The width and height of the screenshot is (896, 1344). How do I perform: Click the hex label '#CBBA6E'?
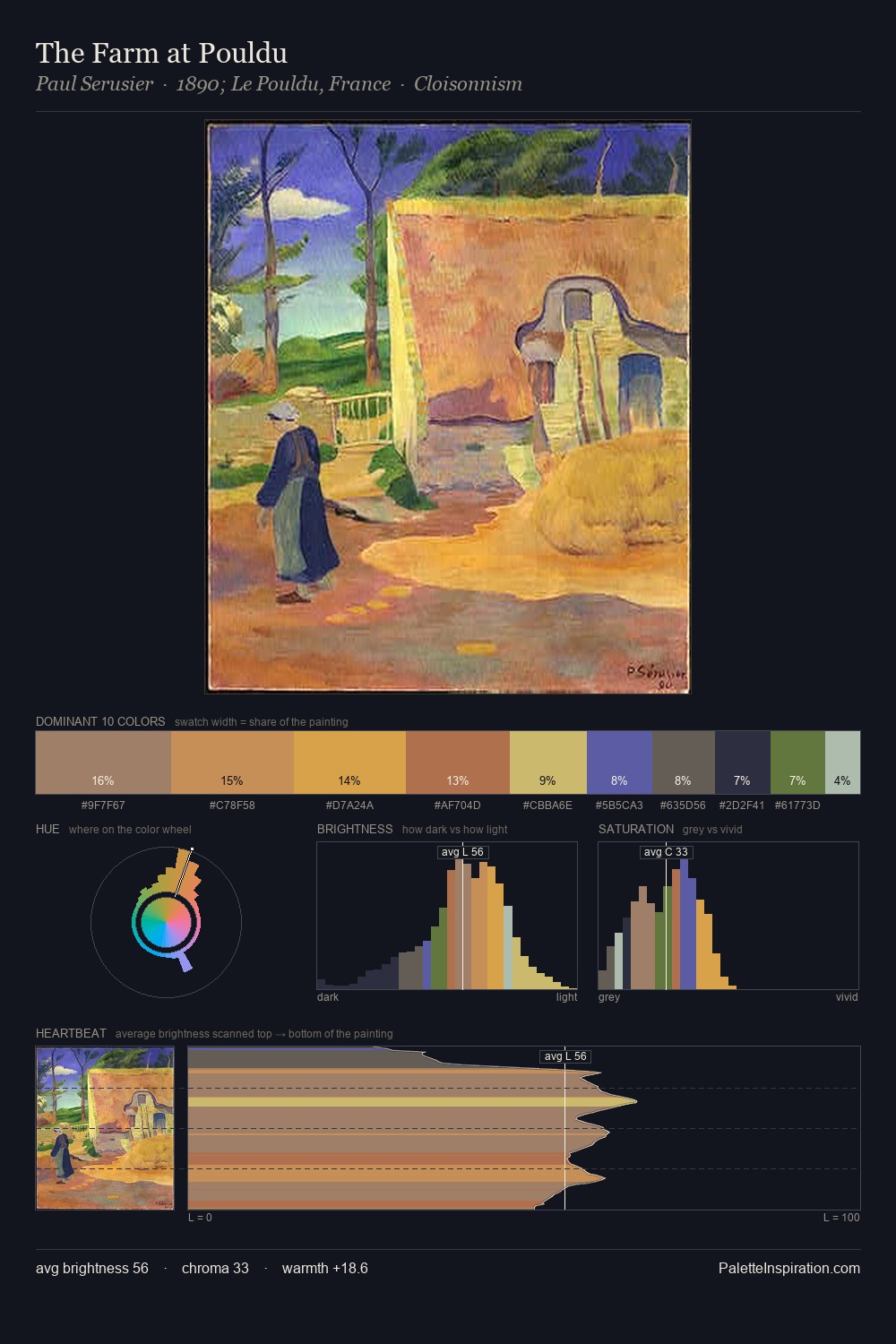(x=547, y=806)
